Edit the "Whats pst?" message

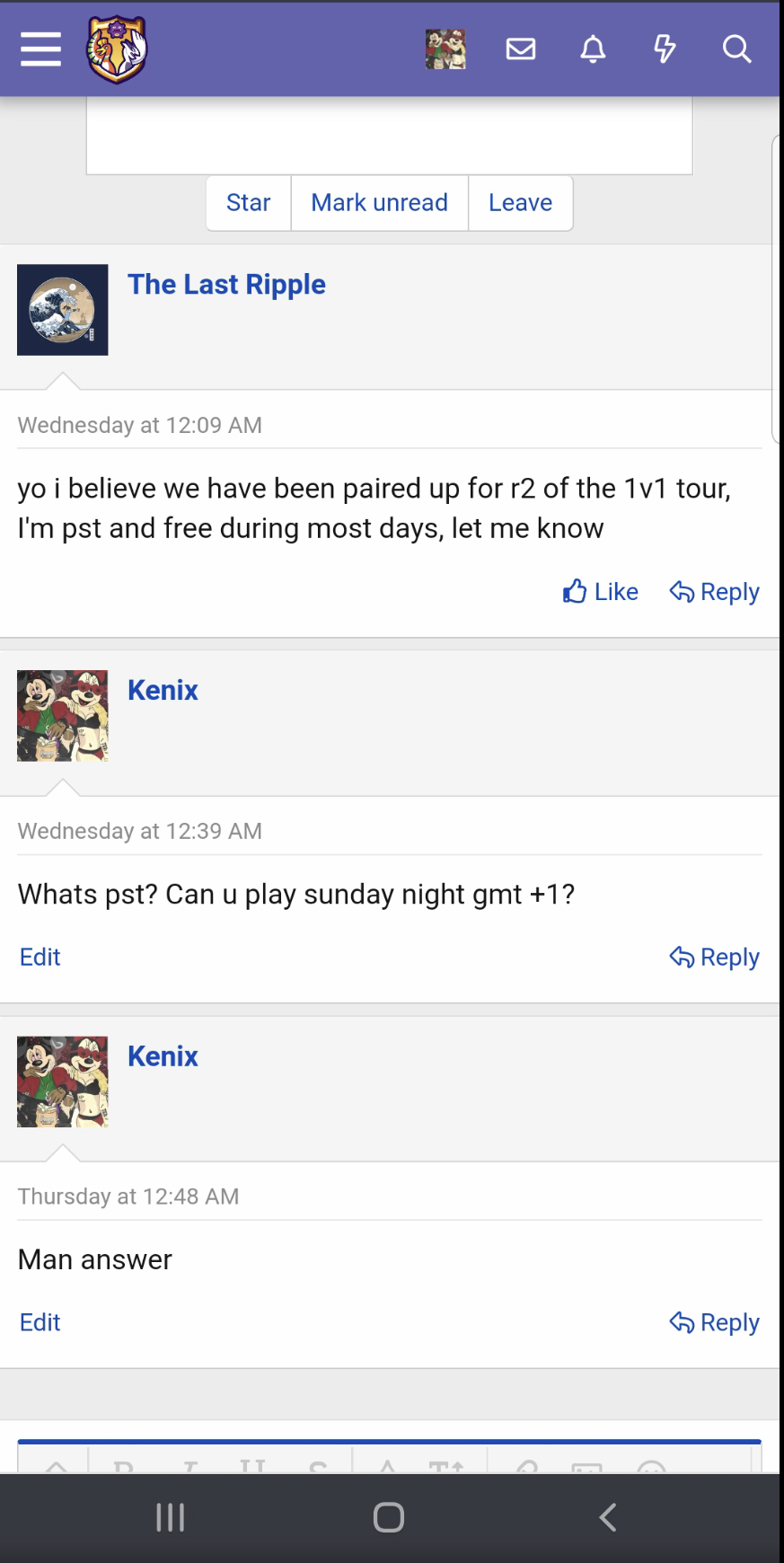[40, 958]
